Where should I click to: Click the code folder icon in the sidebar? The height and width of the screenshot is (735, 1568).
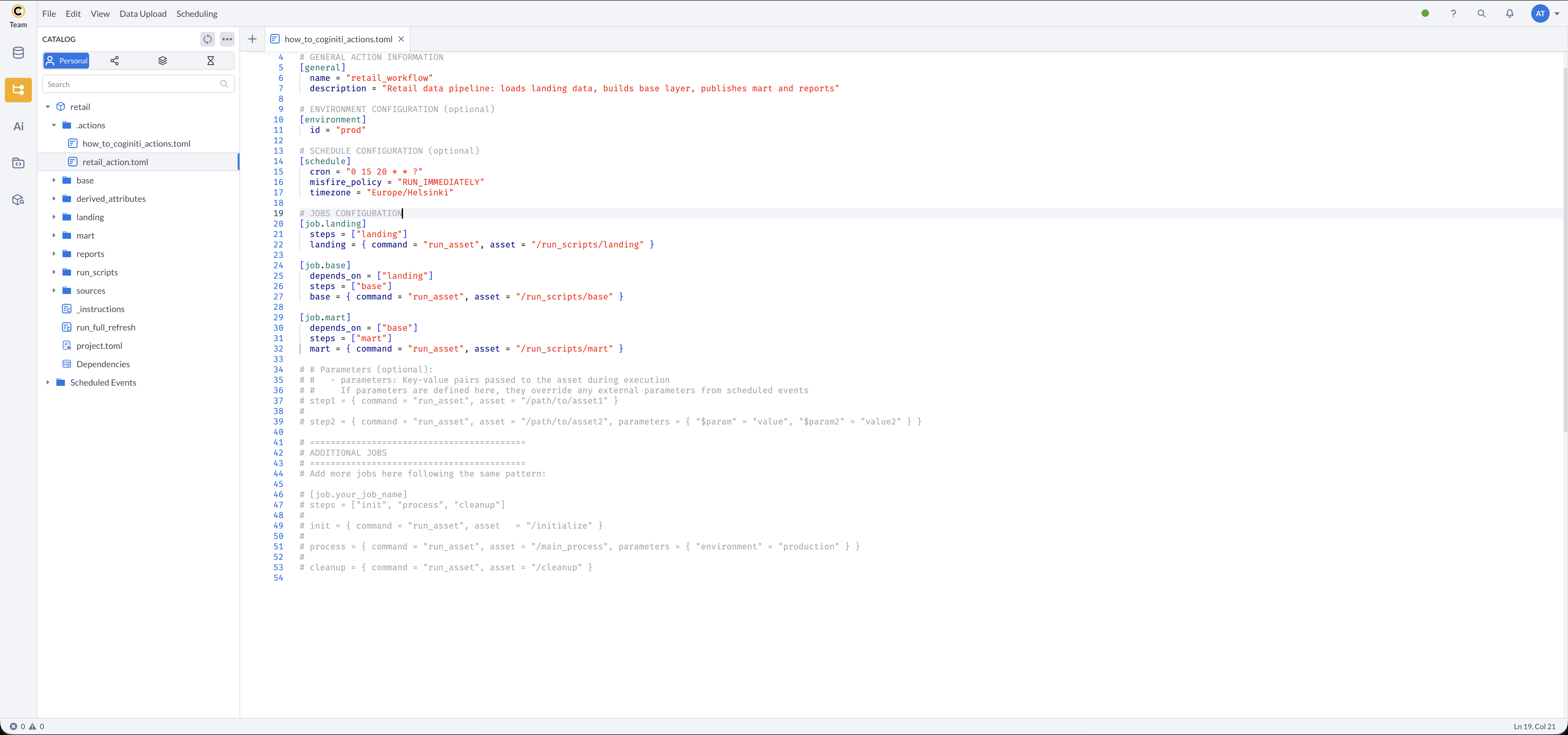[x=18, y=163]
